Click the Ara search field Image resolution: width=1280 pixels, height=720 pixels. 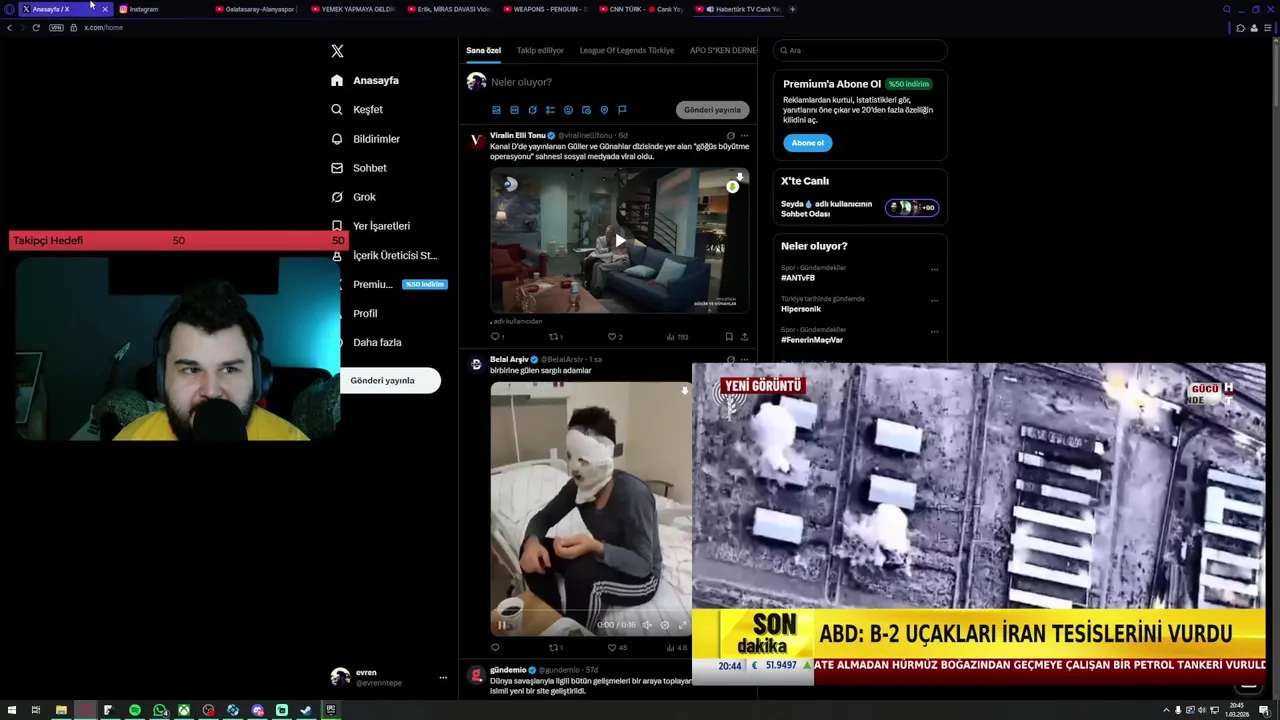click(860, 50)
